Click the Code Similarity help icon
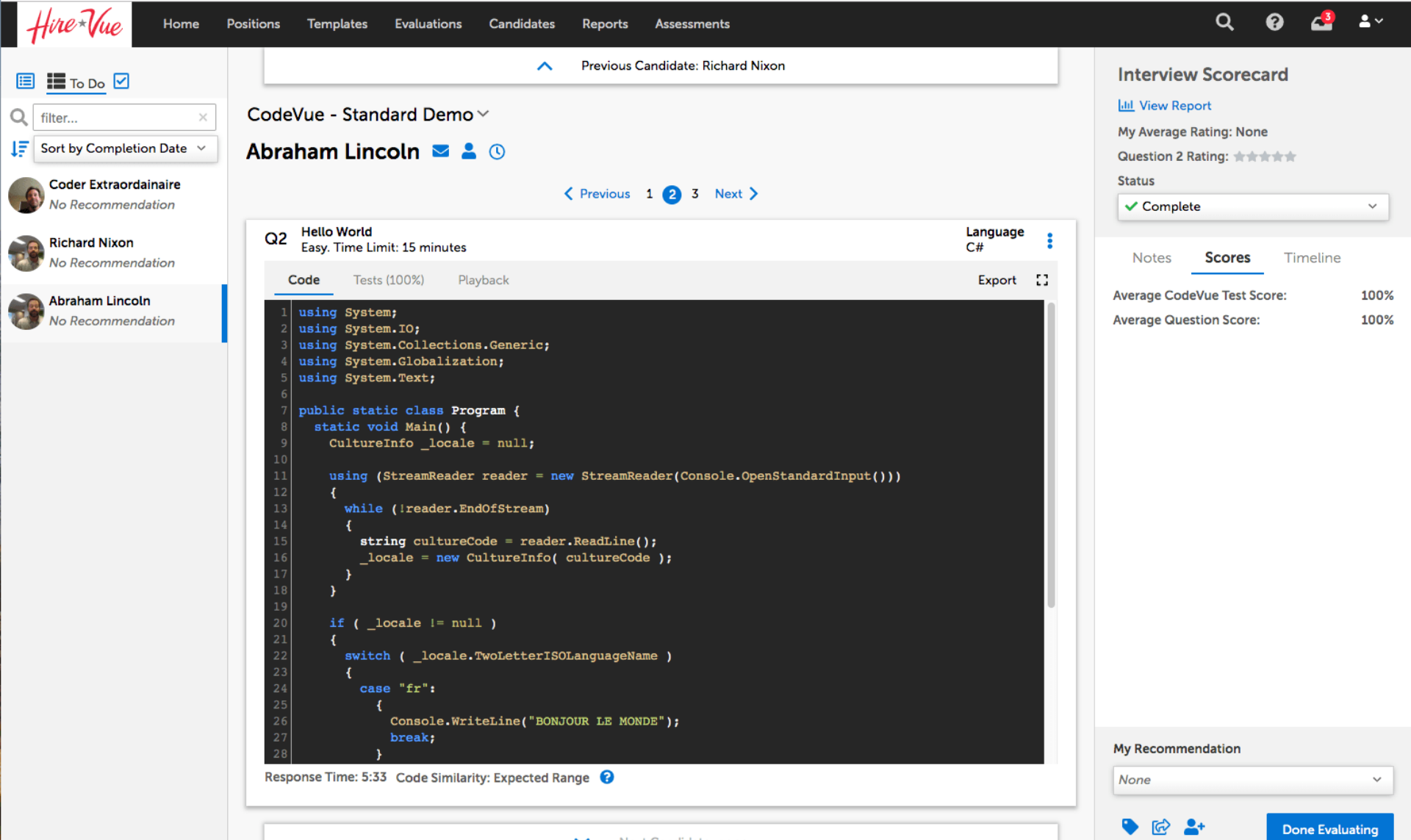The width and height of the screenshot is (1411, 840). click(x=607, y=778)
